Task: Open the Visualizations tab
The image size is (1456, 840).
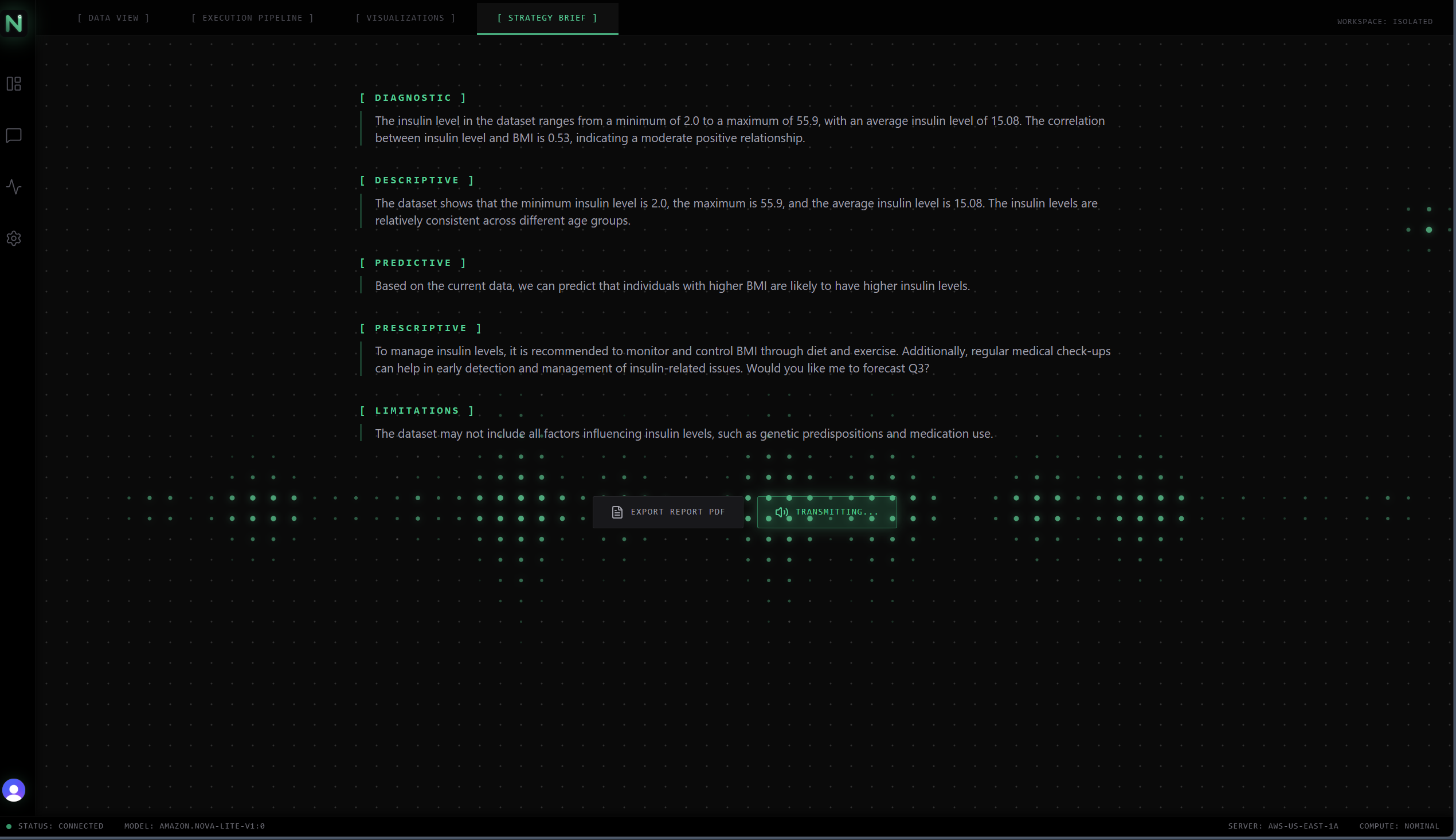Action: (405, 18)
